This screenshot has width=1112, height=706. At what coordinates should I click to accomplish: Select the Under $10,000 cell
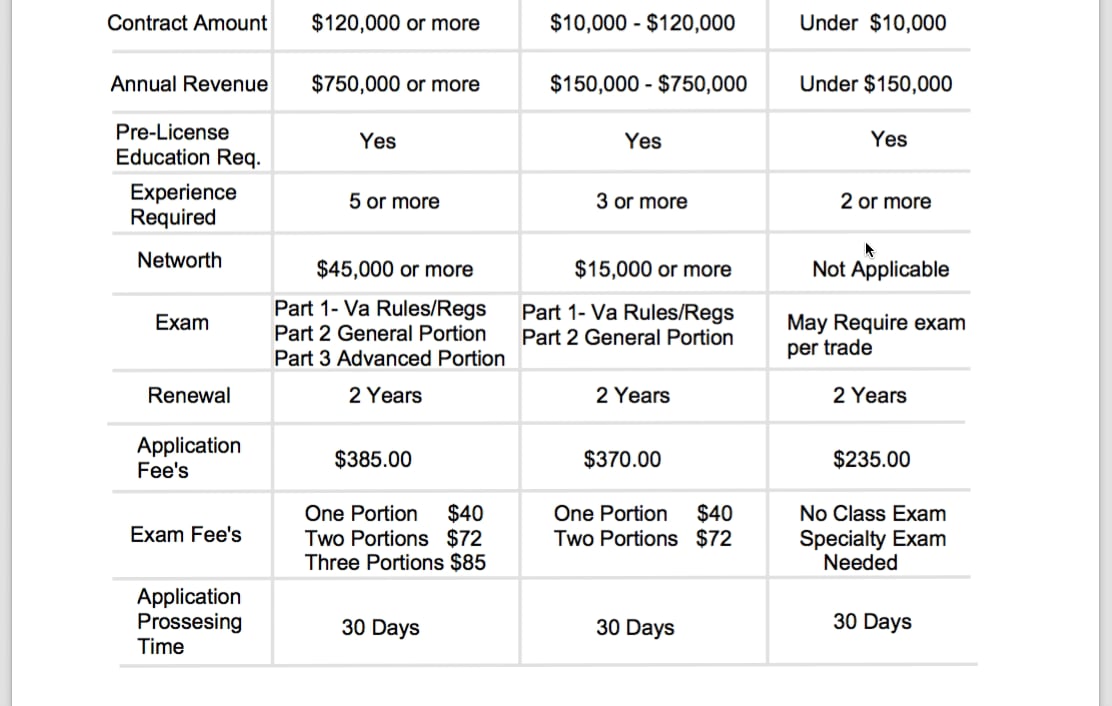tap(872, 23)
